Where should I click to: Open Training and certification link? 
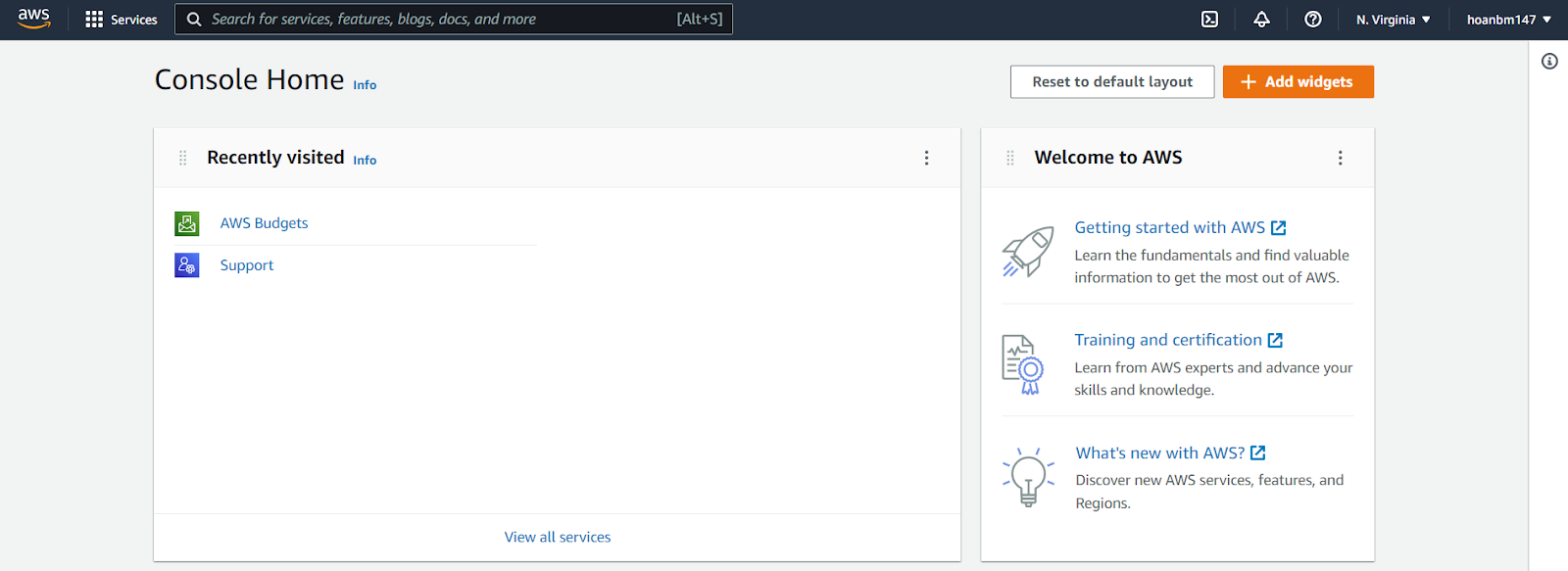click(x=1168, y=340)
